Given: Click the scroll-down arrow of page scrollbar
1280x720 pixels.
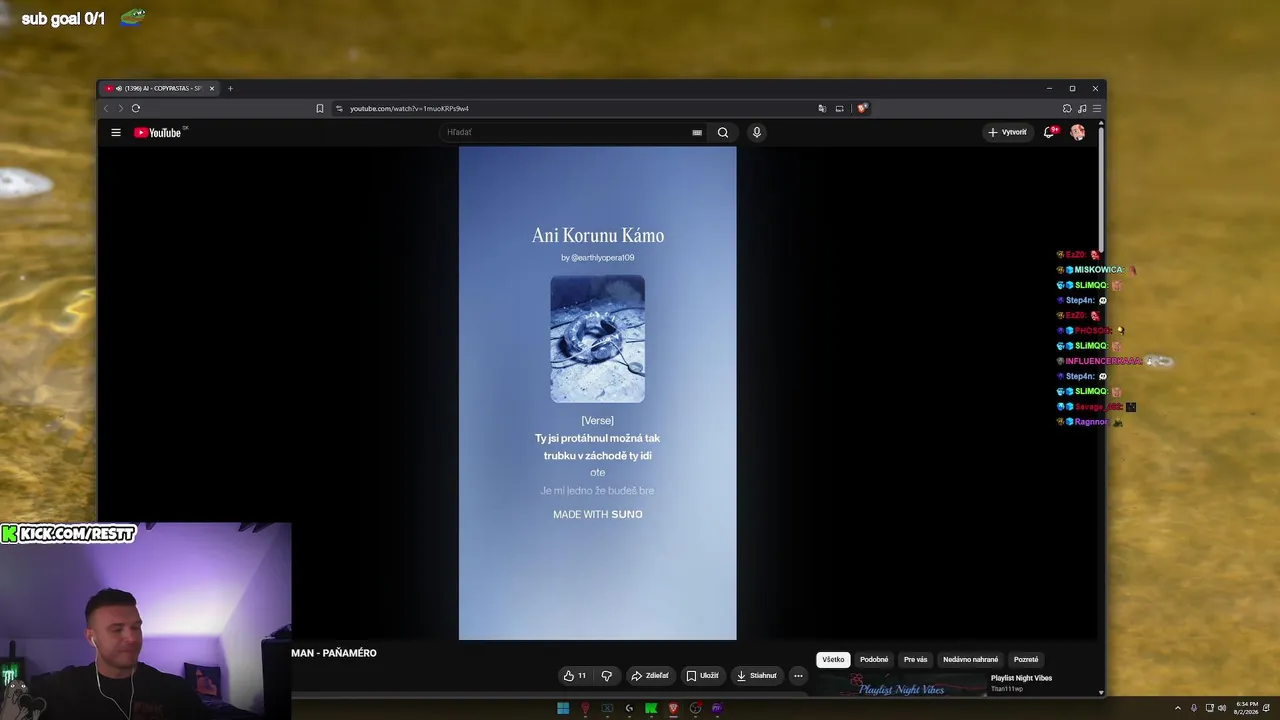Looking at the screenshot, I should click(x=1101, y=692).
